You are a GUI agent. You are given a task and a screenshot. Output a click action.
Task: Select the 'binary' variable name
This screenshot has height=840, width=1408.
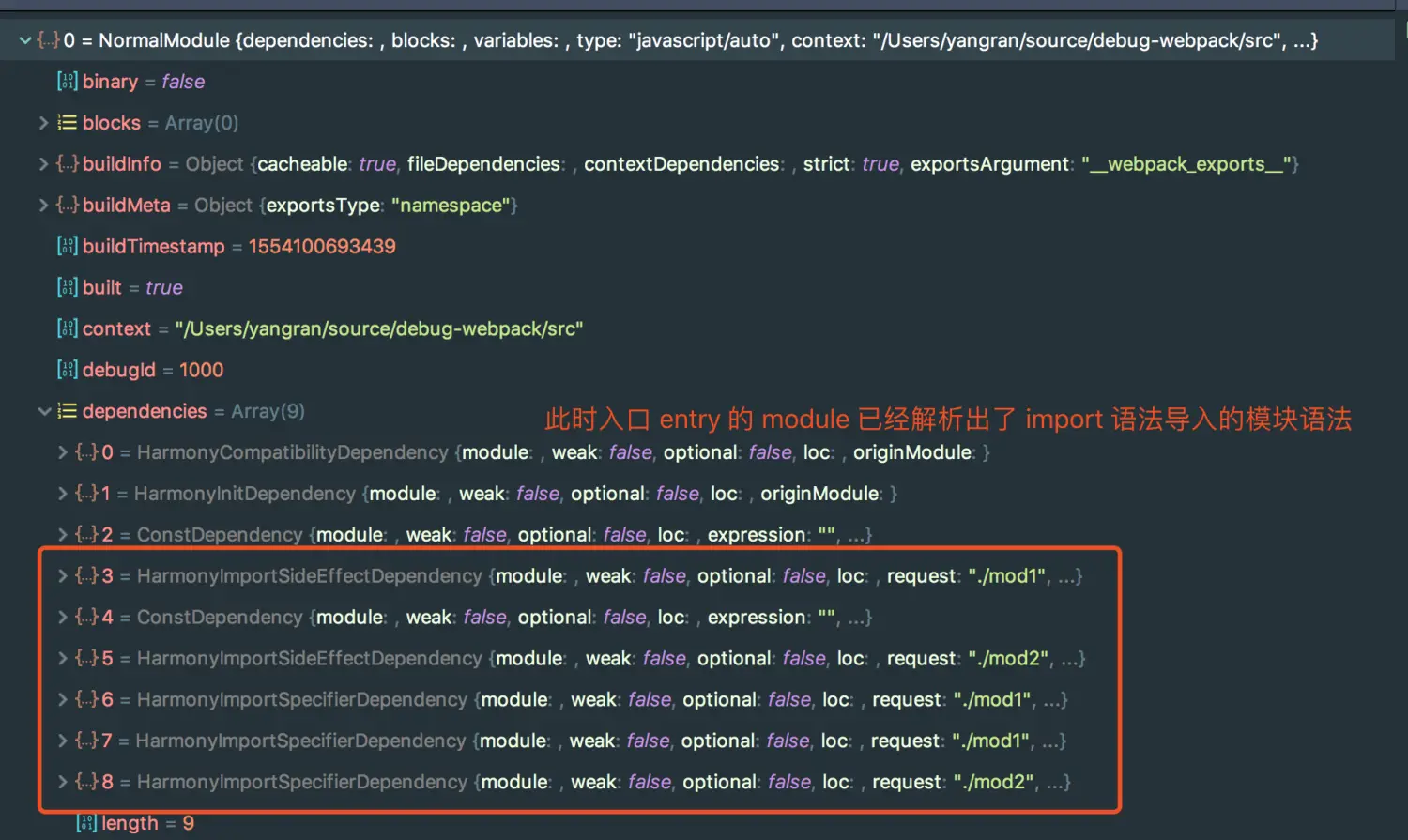110,83
